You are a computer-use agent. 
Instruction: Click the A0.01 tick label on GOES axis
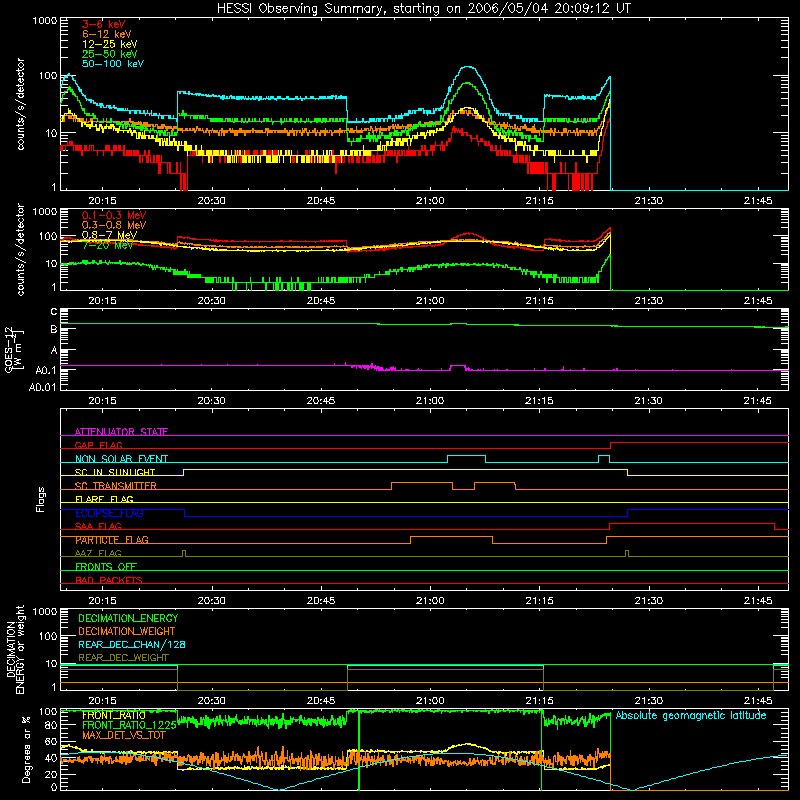tap(42, 387)
